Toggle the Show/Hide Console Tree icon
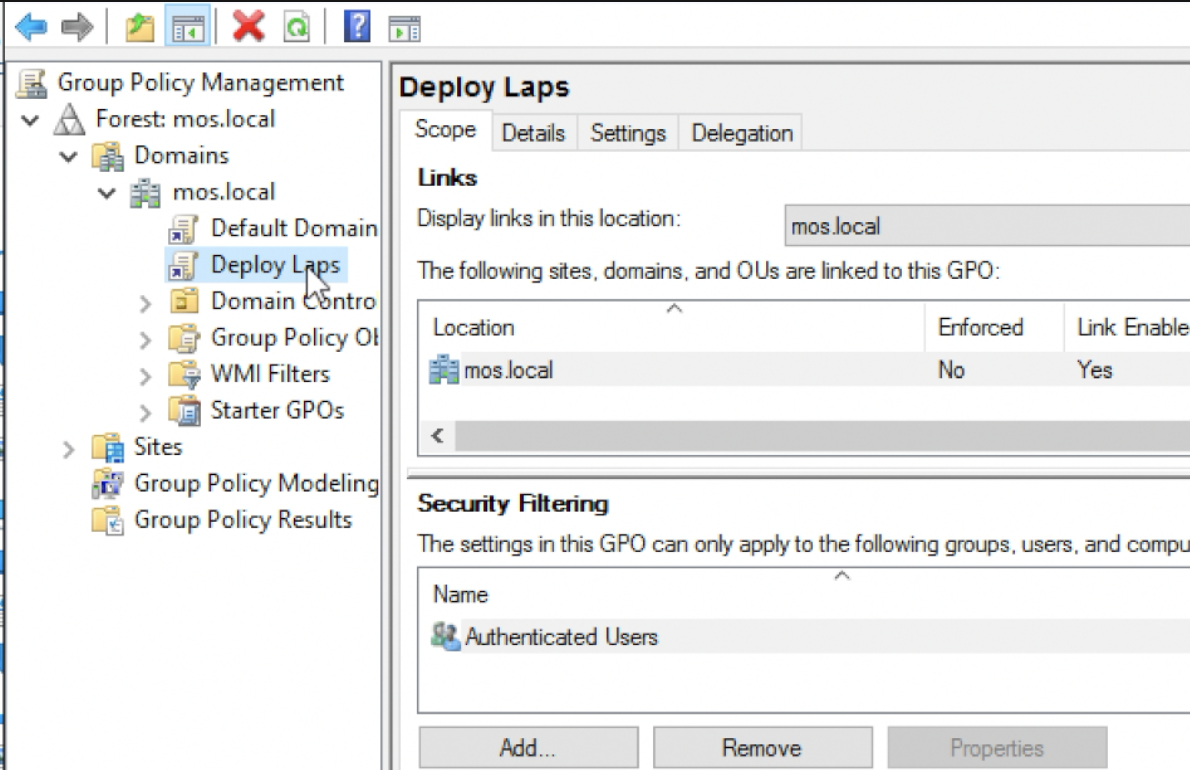The width and height of the screenshot is (1190, 770). pos(189,27)
